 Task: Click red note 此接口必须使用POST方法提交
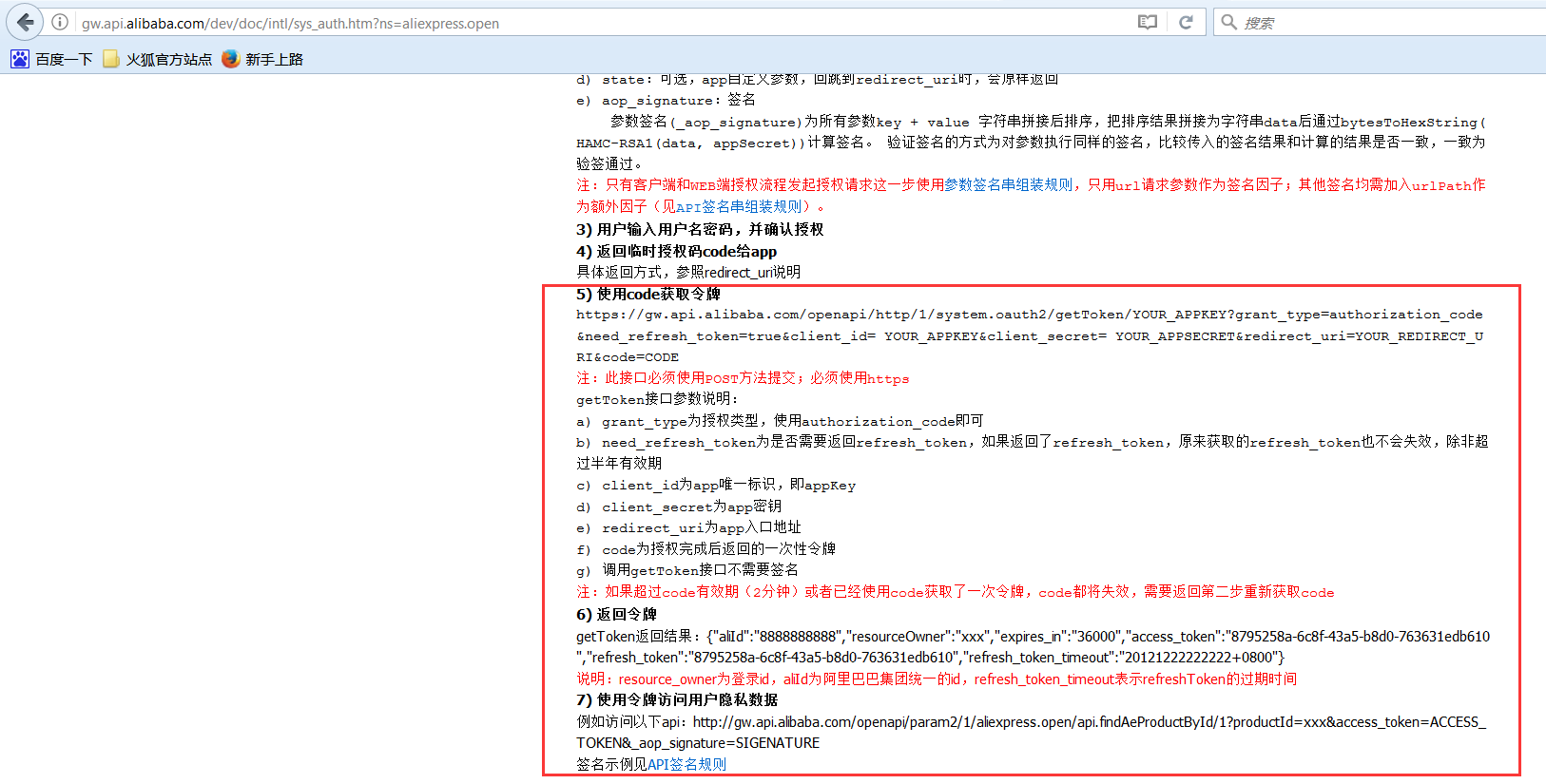(743, 378)
